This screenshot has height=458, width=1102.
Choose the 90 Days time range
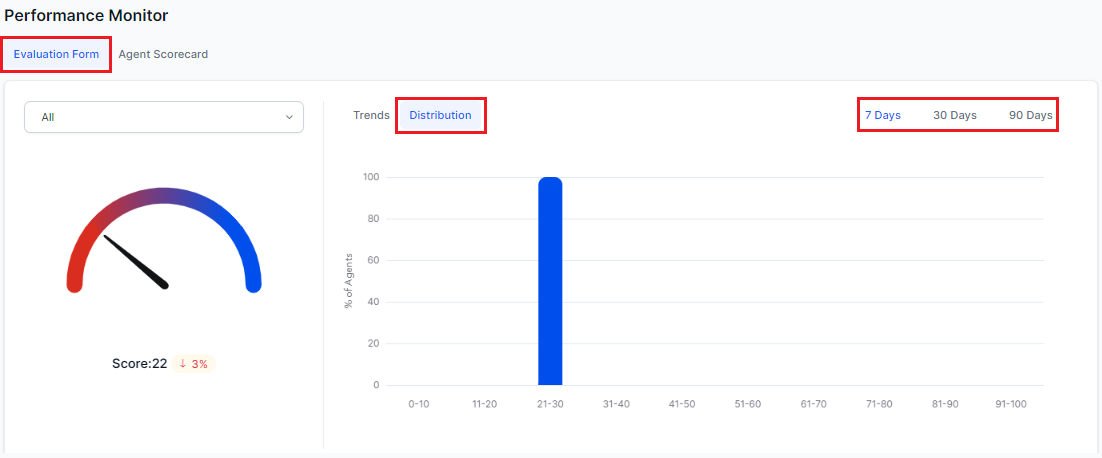(x=1030, y=115)
